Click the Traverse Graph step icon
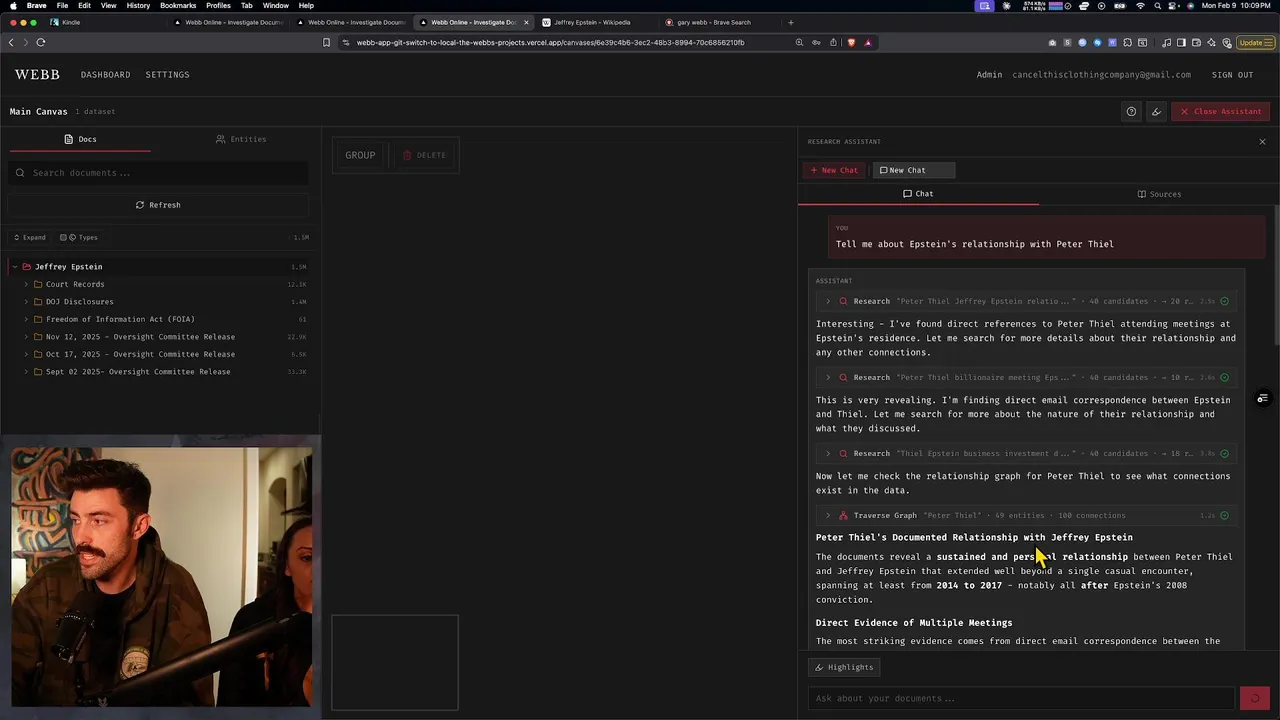1280x720 pixels. point(843,516)
